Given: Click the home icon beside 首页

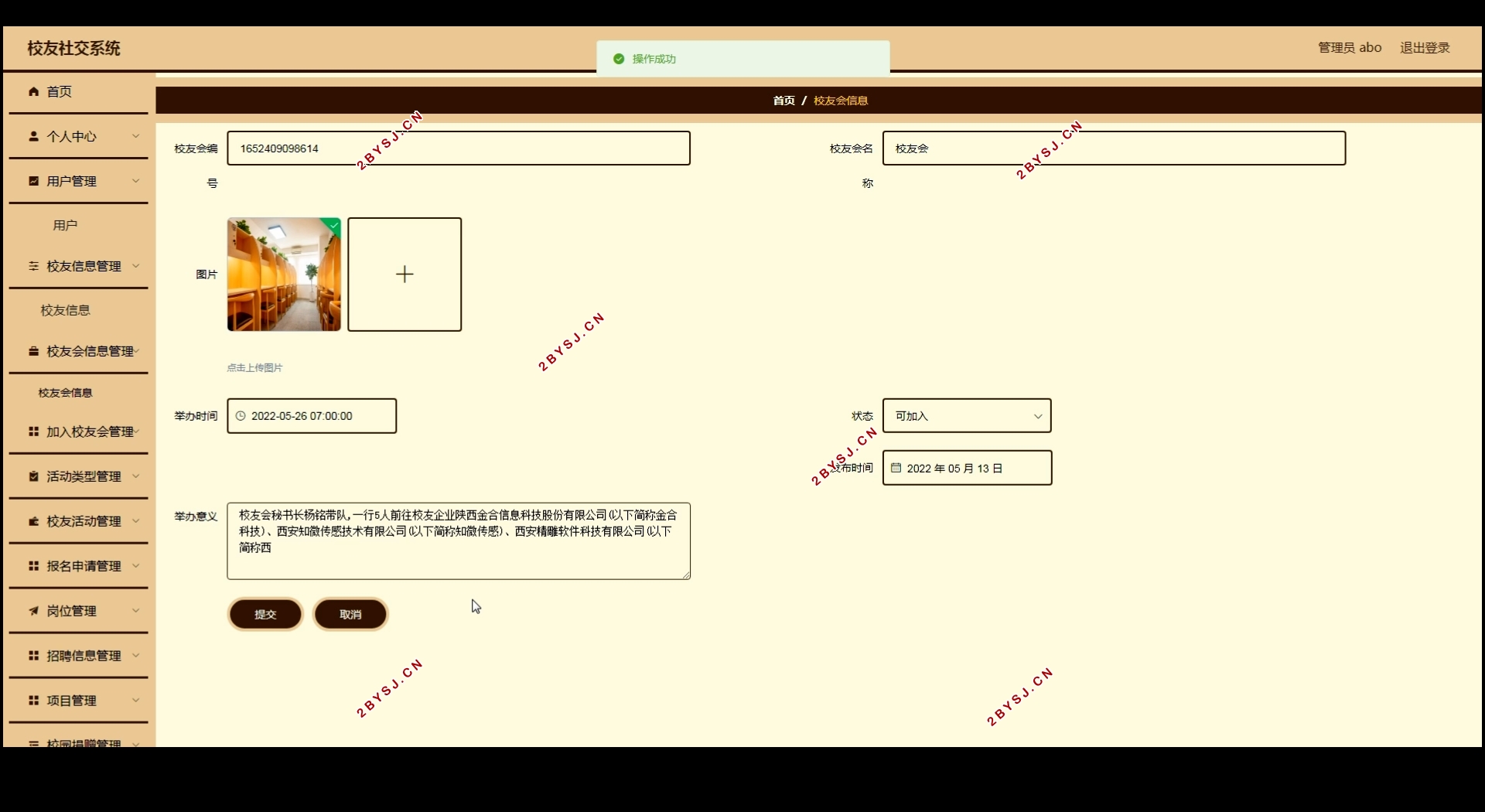Looking at the screenshot, I should (34, 92).
